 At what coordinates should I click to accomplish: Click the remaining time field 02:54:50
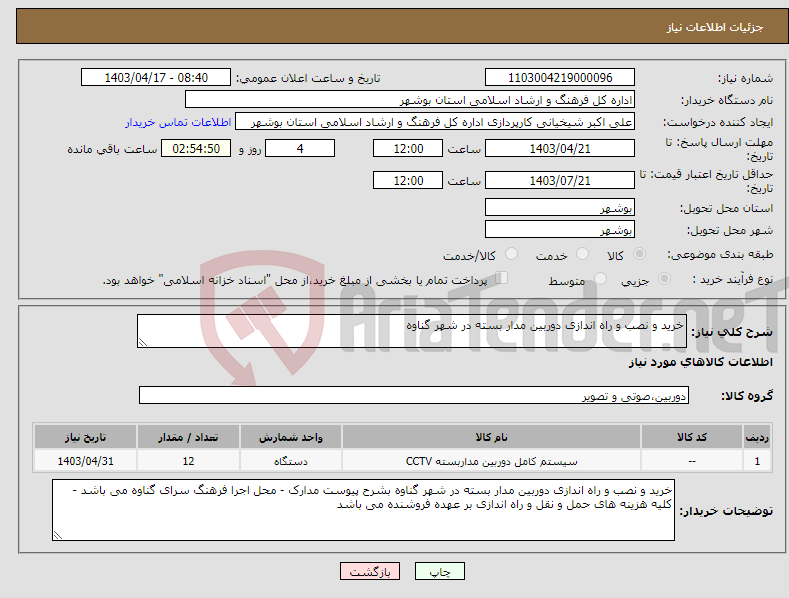coord(196,148)
